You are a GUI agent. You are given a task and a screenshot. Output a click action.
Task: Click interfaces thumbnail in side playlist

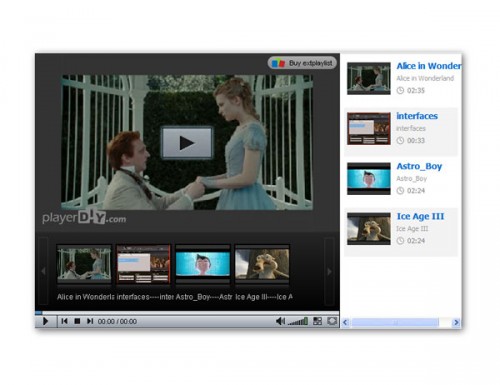[369, 129]
